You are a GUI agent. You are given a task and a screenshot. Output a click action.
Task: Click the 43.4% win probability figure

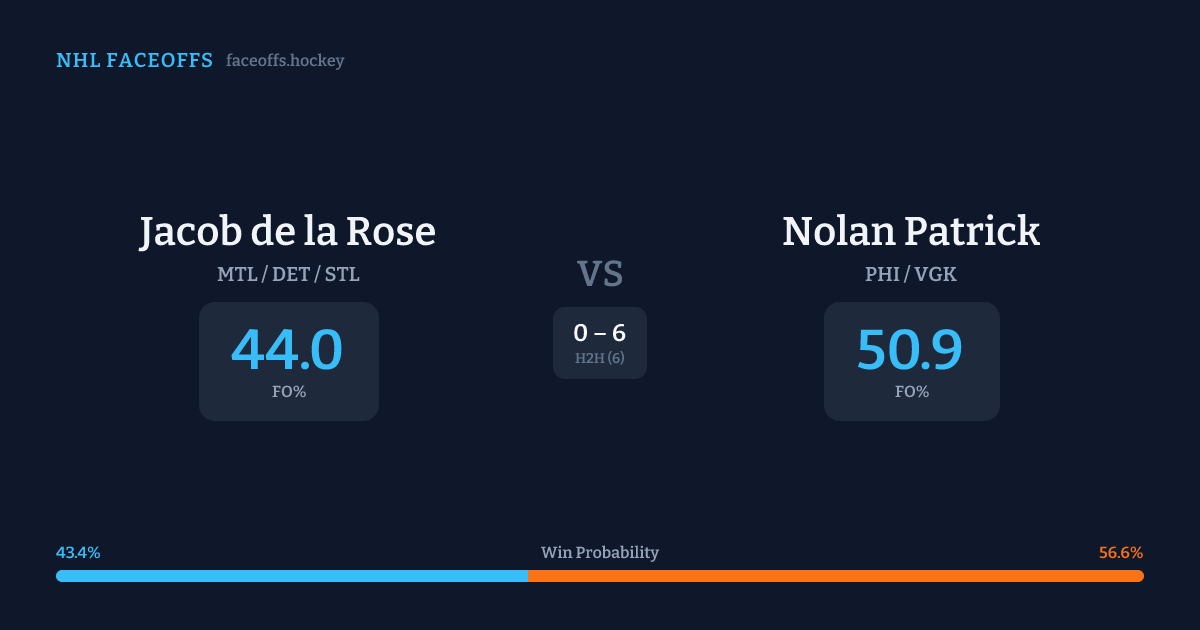(78, 553)
